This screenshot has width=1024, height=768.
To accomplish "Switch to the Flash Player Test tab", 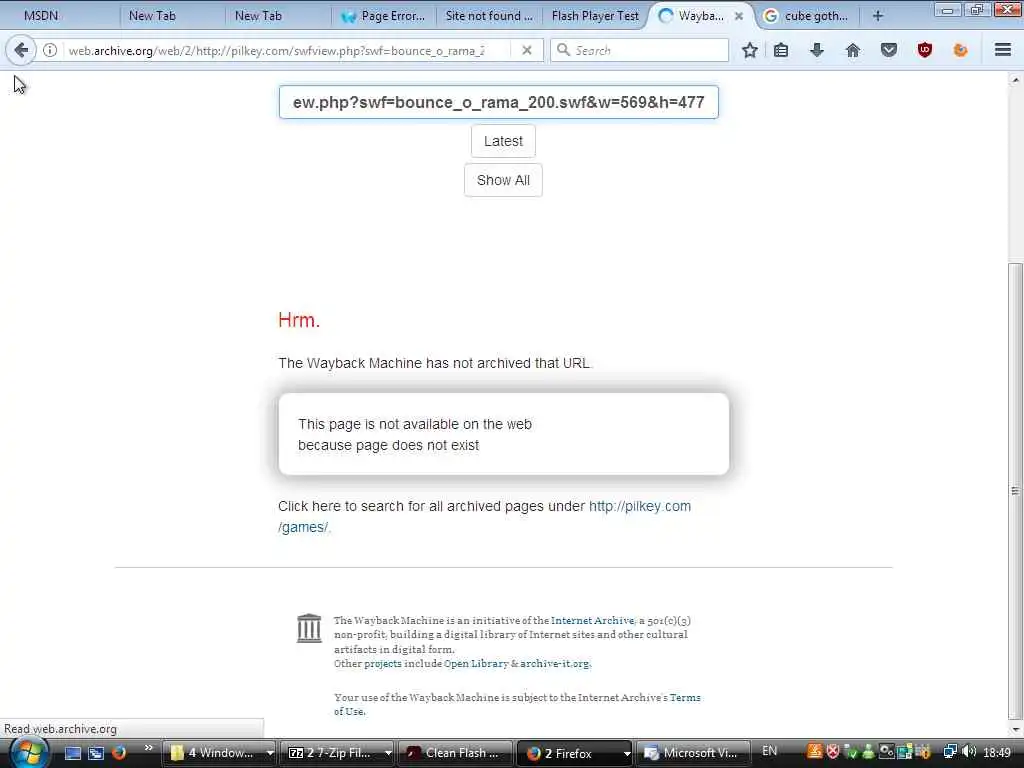I will pyautogui.click(x=595, y=16).
